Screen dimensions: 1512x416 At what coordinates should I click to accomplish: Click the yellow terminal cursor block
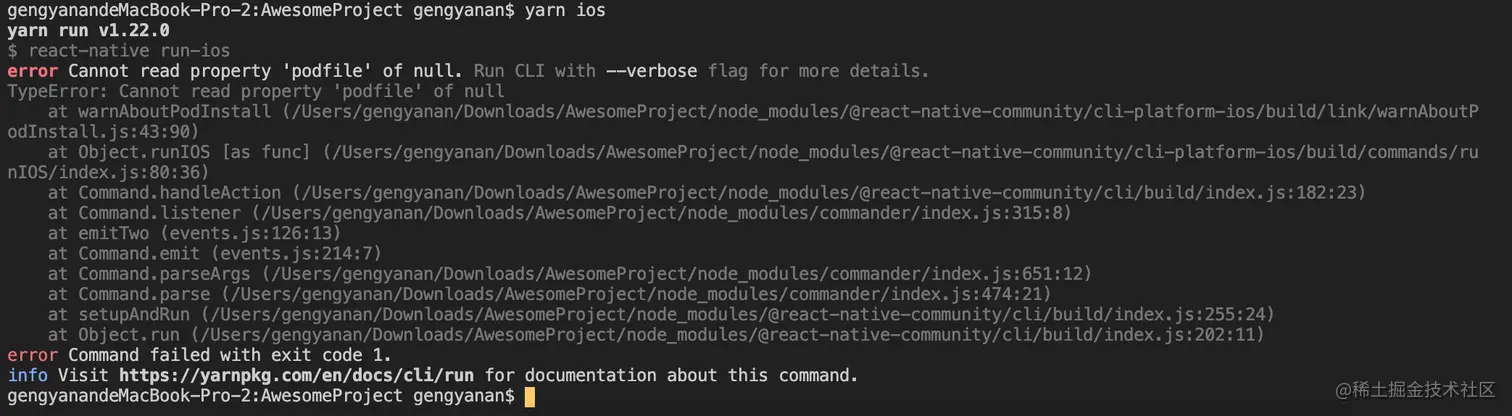point(530,397)
